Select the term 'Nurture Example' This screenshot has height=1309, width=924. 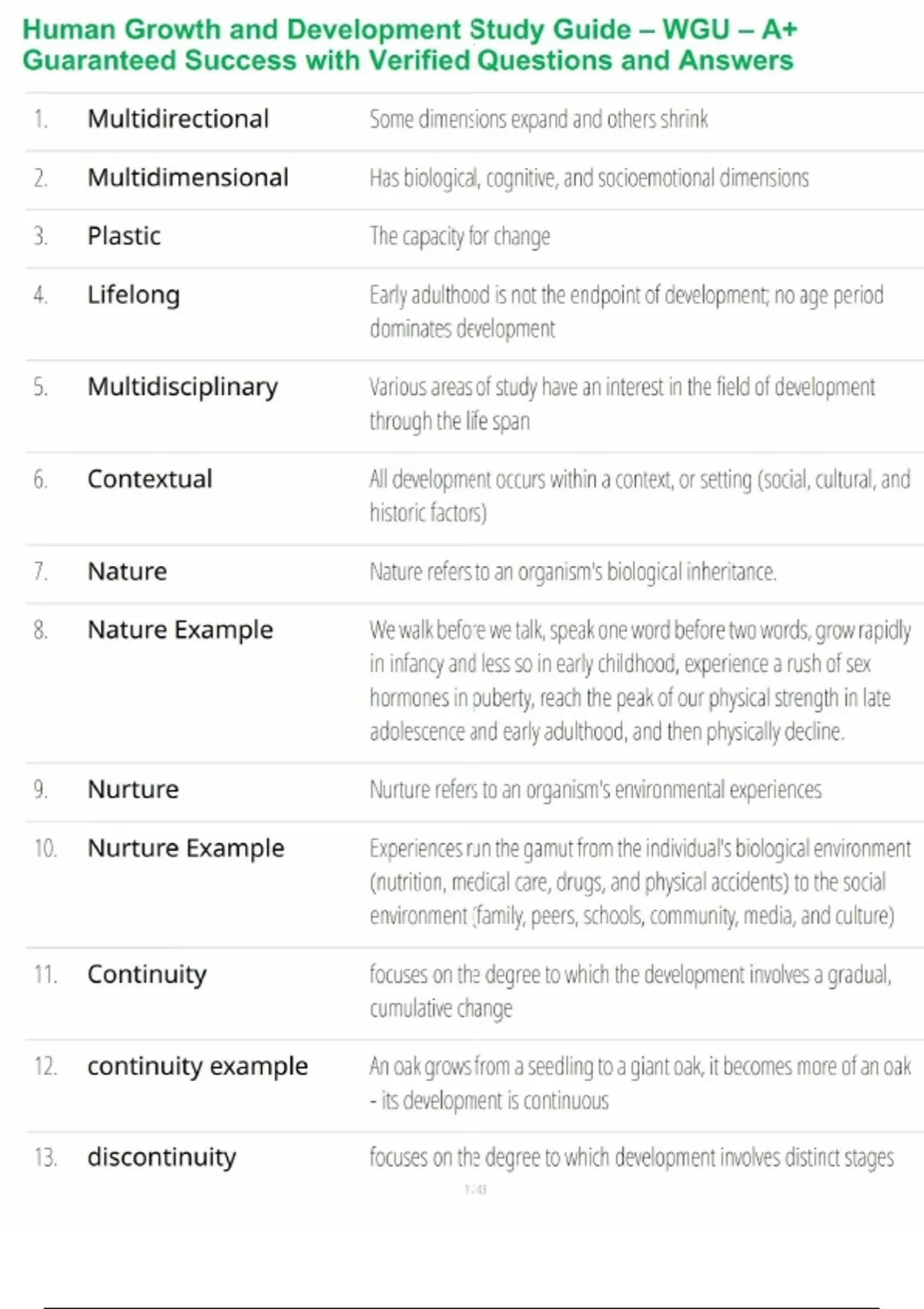point(186,848)
